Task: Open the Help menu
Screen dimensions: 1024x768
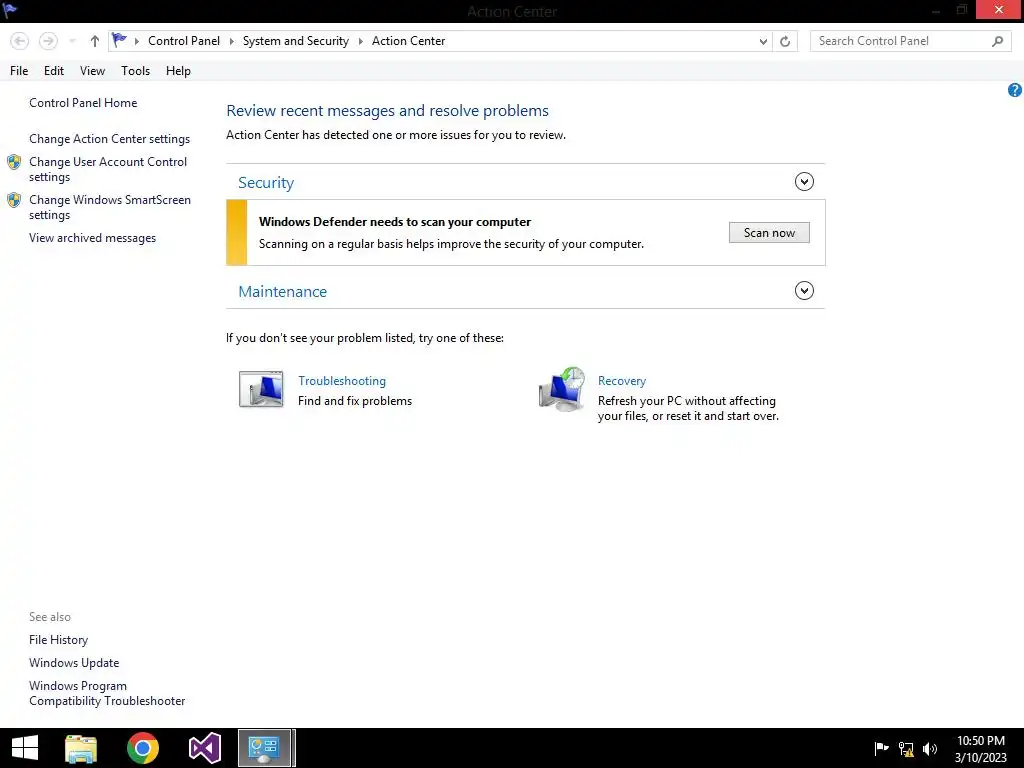Action: (x=178, y=71)
